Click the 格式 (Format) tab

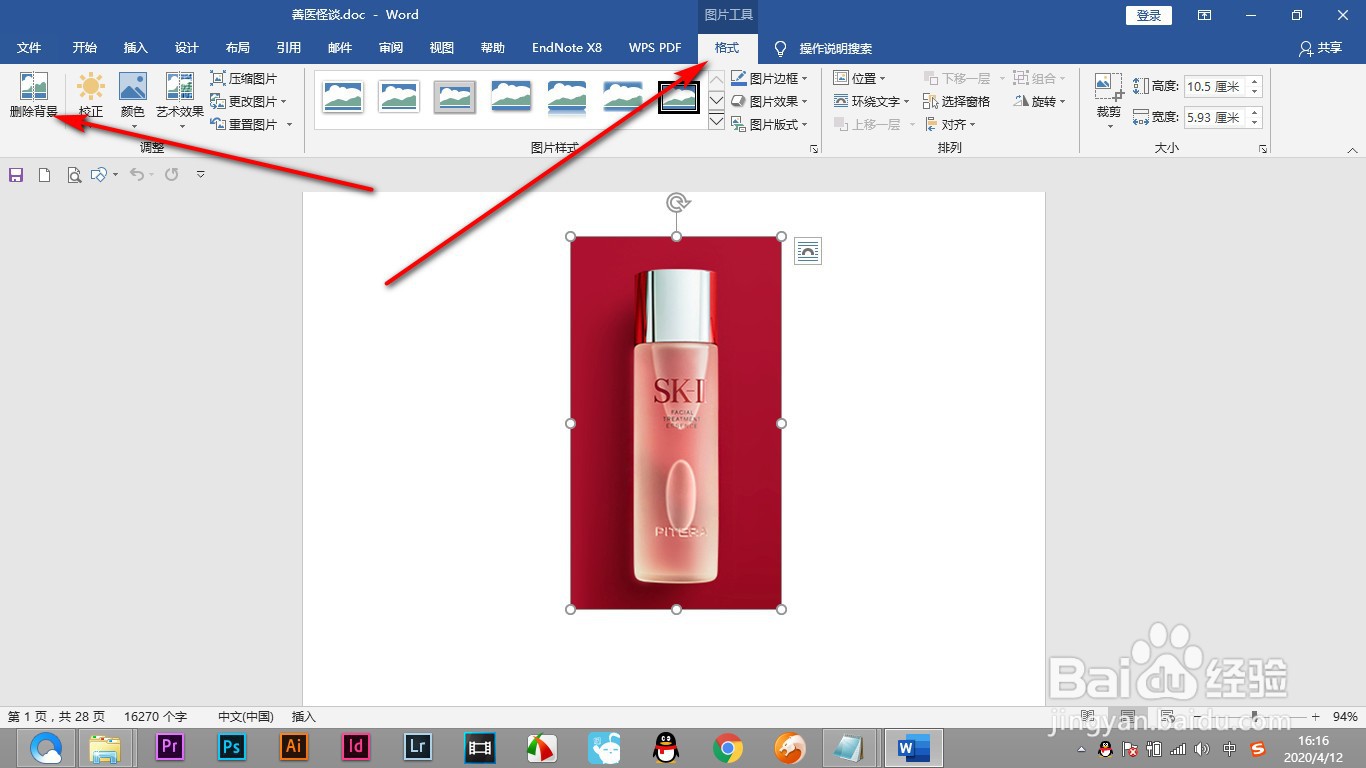coord(727,48)
